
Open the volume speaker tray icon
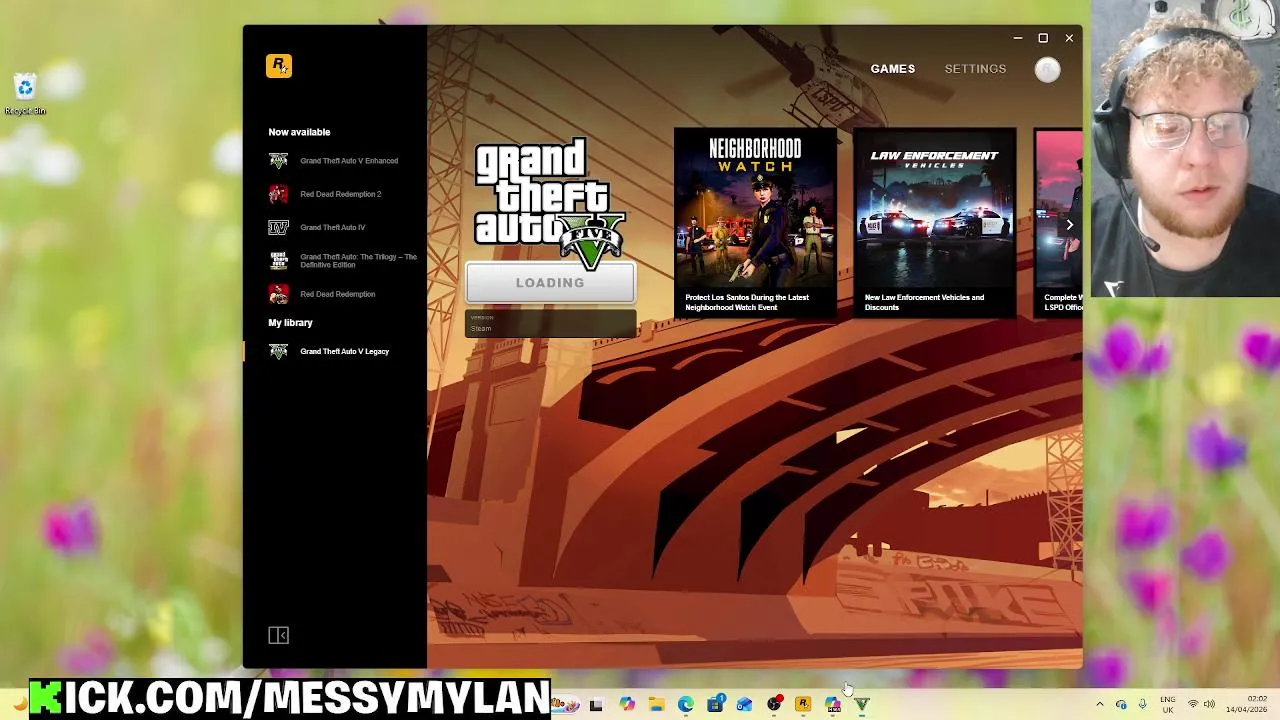click(x=1209, y=705)
